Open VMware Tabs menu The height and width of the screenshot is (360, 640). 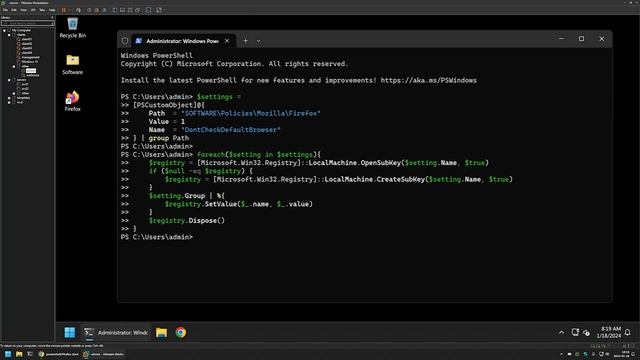coord(42,10)
